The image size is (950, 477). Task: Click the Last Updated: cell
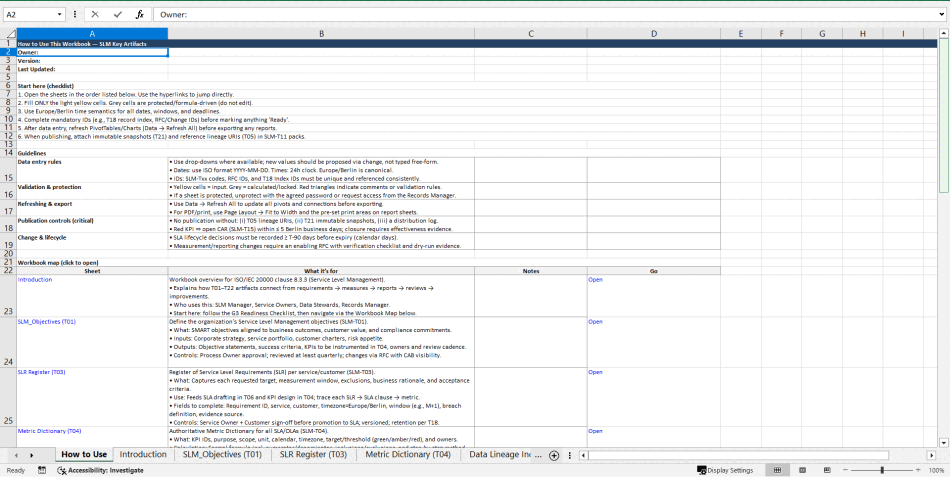[92, 69]
